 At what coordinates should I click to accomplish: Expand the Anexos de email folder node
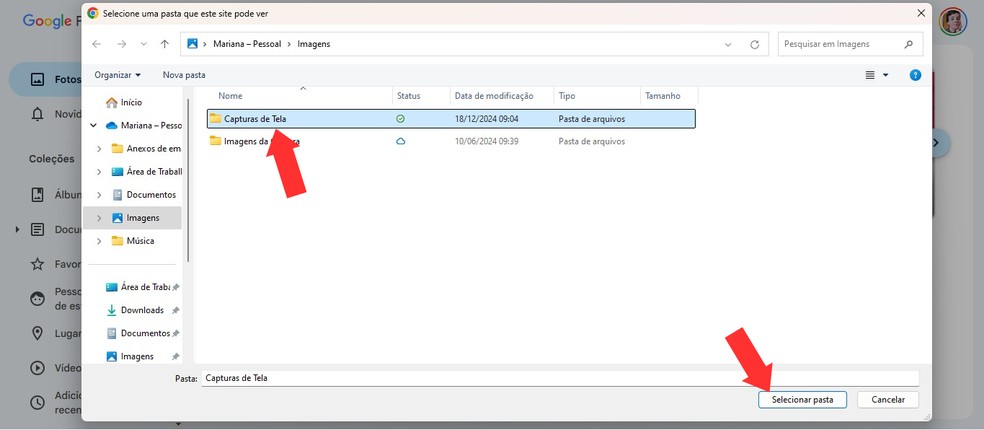pyautogui.click(x=99, y=149)
